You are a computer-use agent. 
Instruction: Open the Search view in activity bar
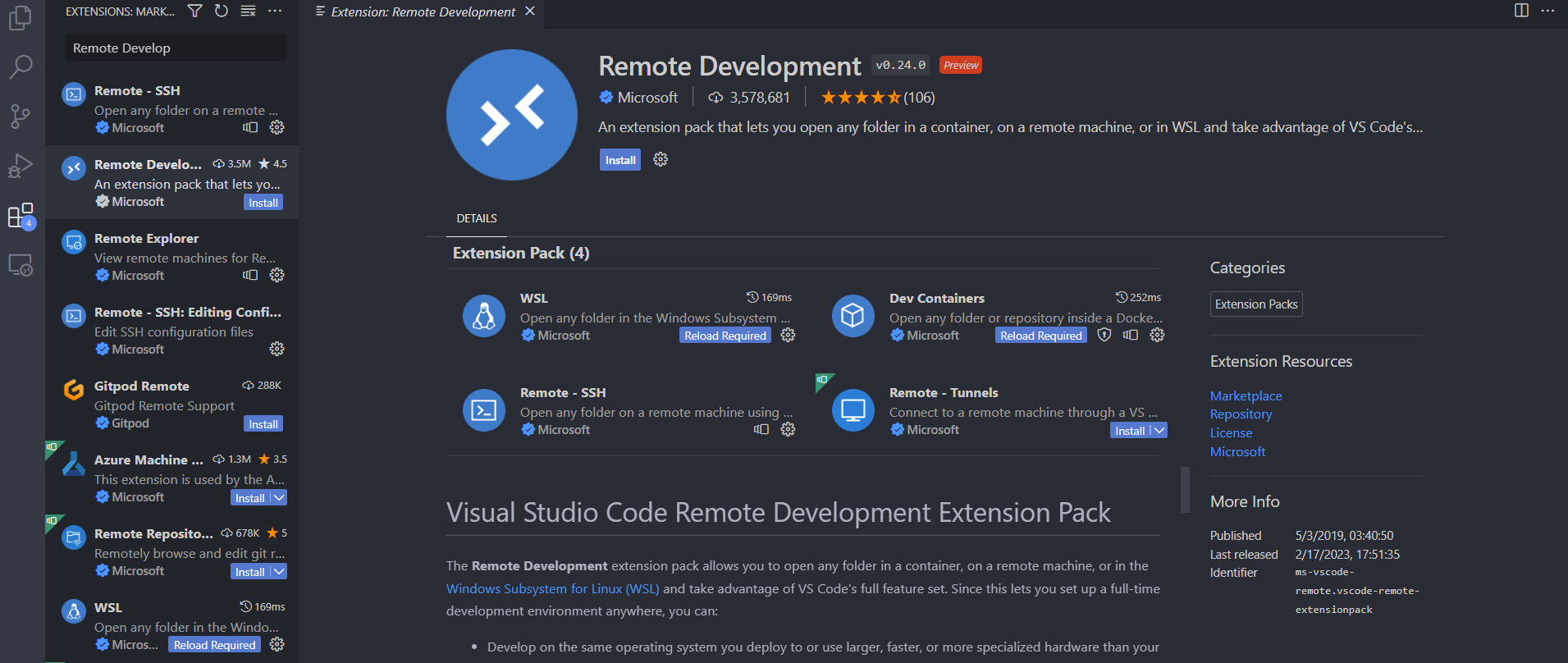[x=21, y=66]
